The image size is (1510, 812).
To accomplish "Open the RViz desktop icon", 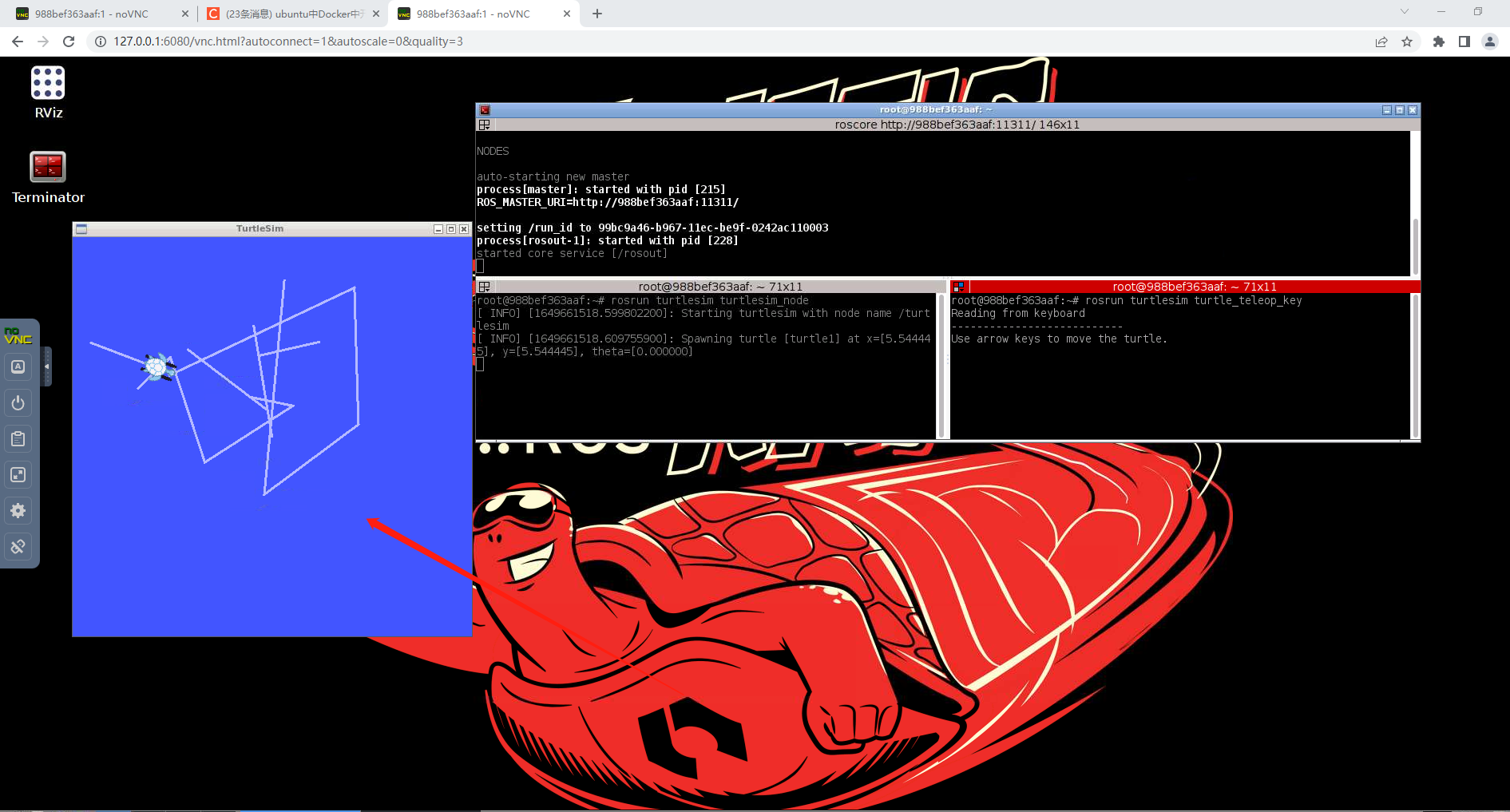I will pyautogui.click(x=48, y=92).
